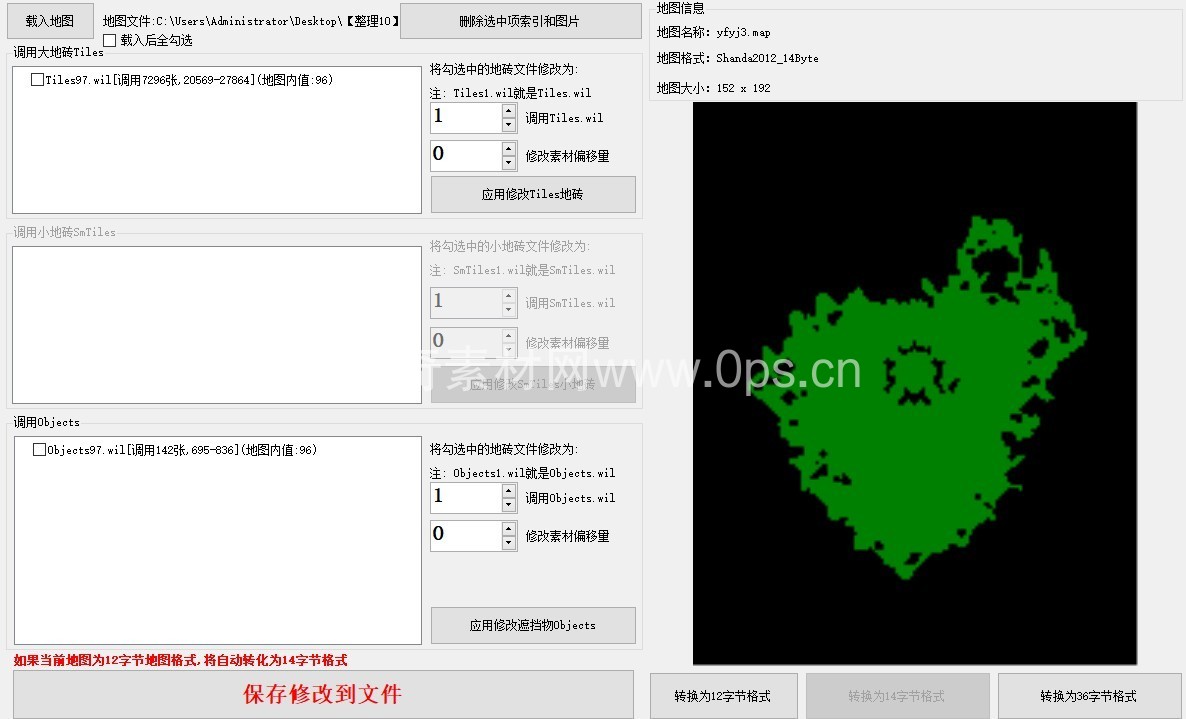Increase the Tiles 修改素材偏移量 value with up arrow

click(x=509, y=149)
